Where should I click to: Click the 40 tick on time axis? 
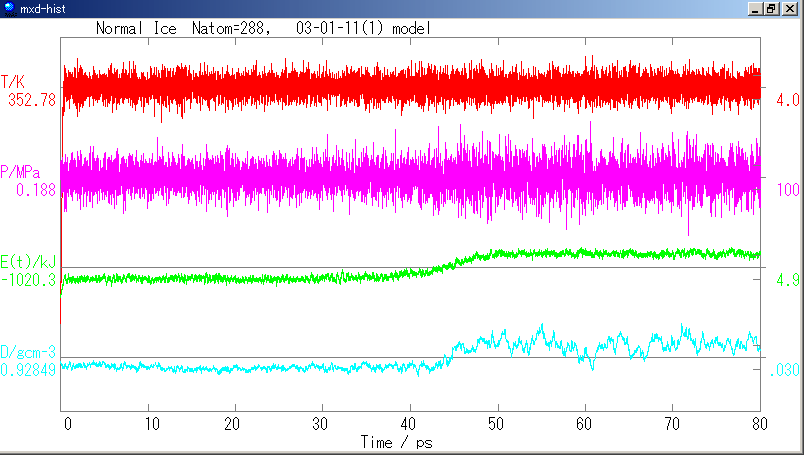(x=409, y=424)
